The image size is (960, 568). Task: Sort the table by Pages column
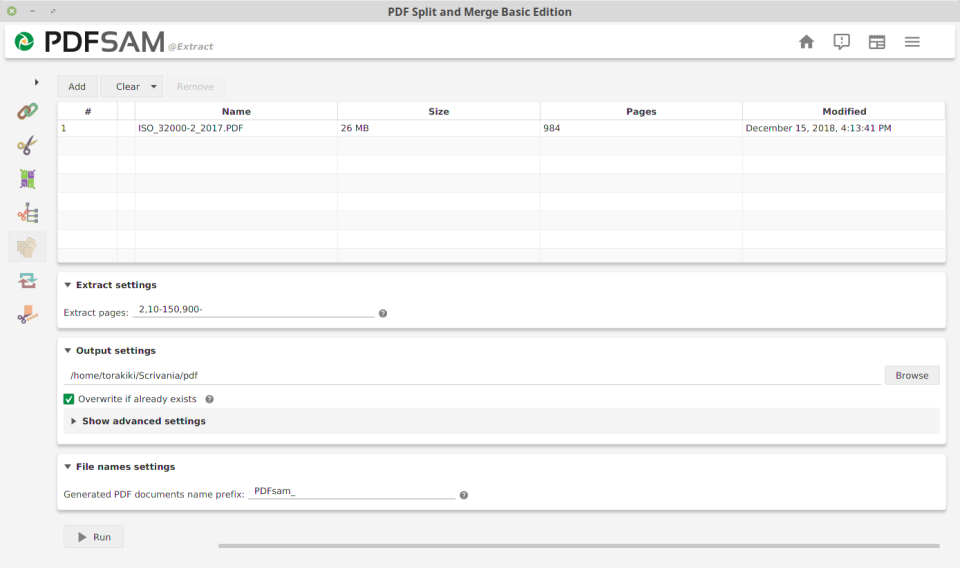pyautogui.click(x=641, y=111)
